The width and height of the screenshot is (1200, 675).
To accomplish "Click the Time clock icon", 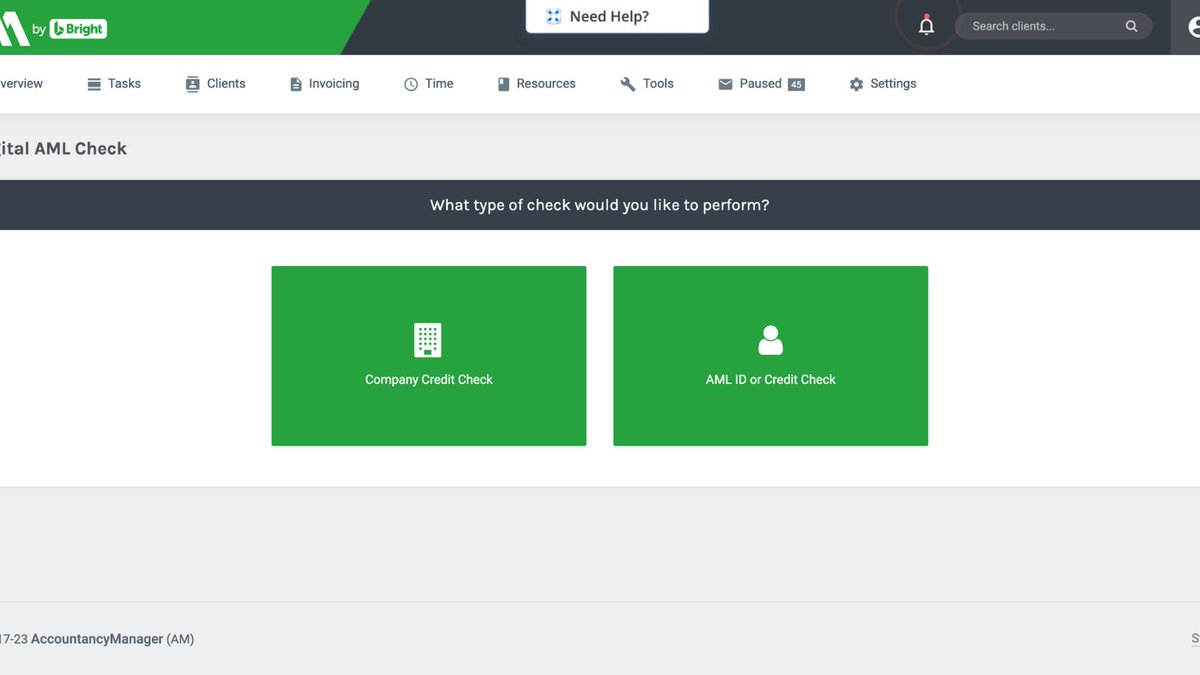I will pyautogui.click(x=410, y=84).
